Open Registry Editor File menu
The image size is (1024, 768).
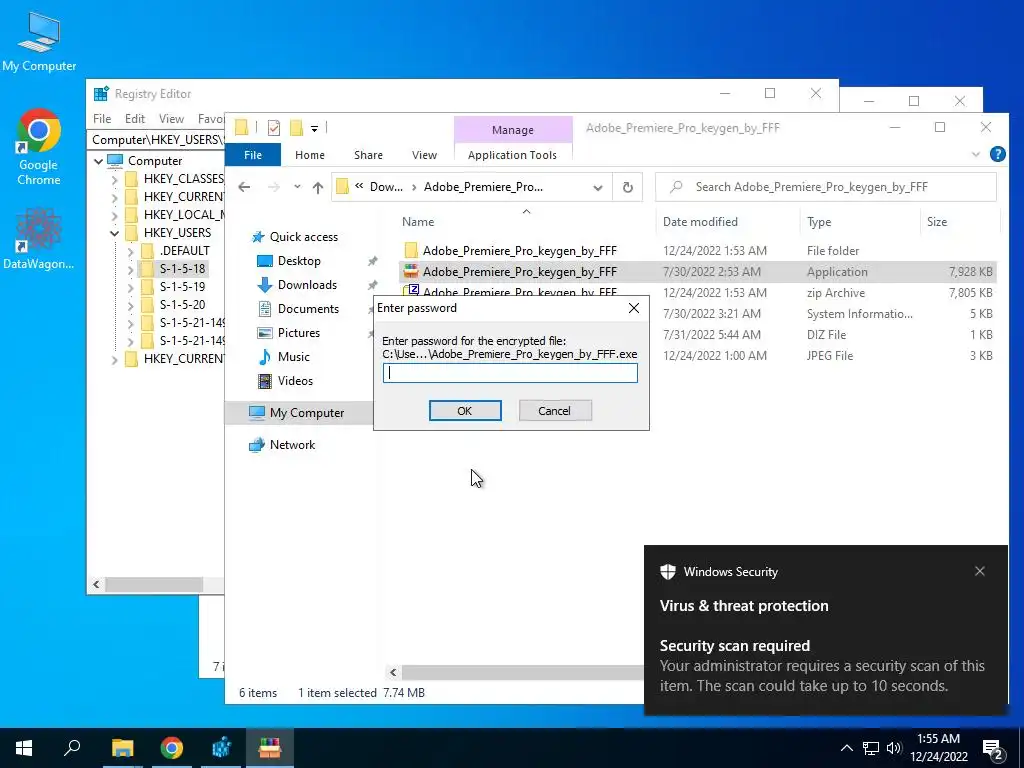102,119
